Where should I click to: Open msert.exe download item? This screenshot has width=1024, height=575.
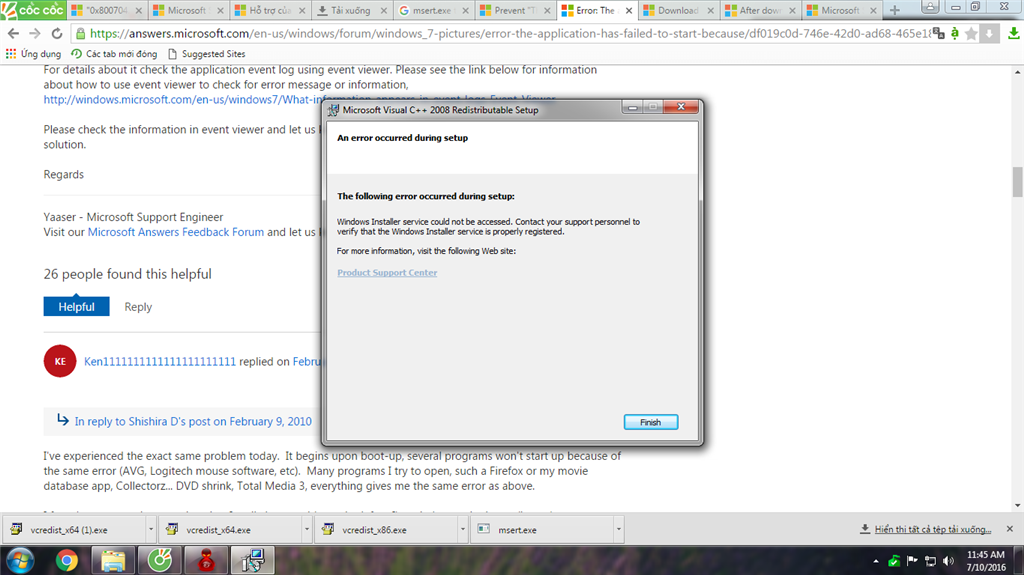(x=542, y=530)
